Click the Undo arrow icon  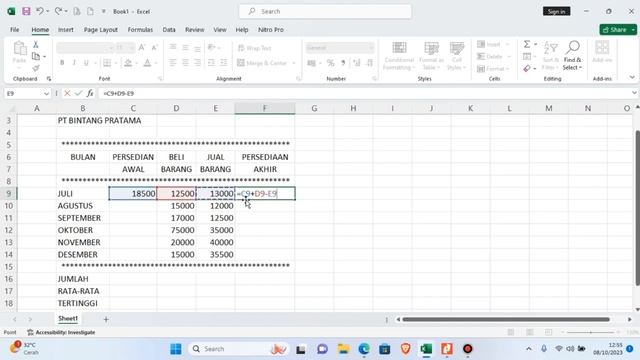(40, 11)
